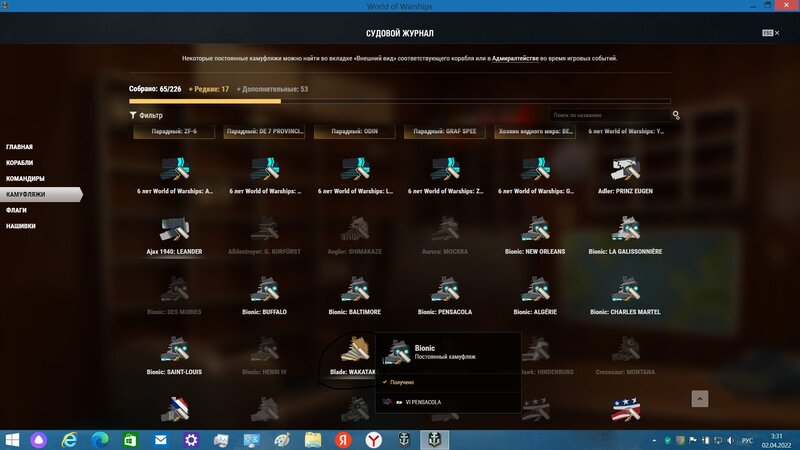Switch input language via РУС indicator
Screen dimensions: 800x450
(747, 440)
